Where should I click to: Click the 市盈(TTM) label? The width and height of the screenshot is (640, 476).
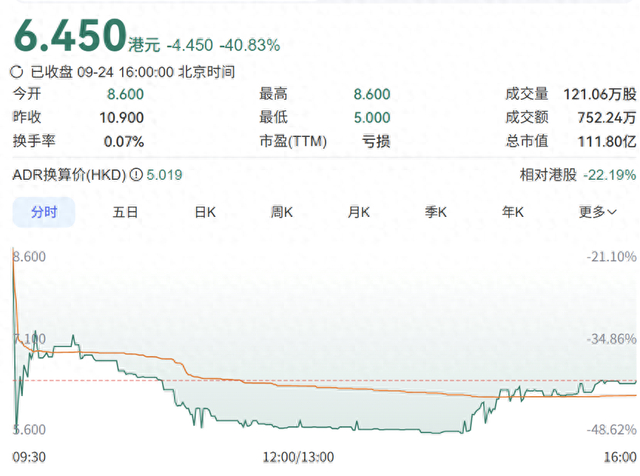(293, 142)
